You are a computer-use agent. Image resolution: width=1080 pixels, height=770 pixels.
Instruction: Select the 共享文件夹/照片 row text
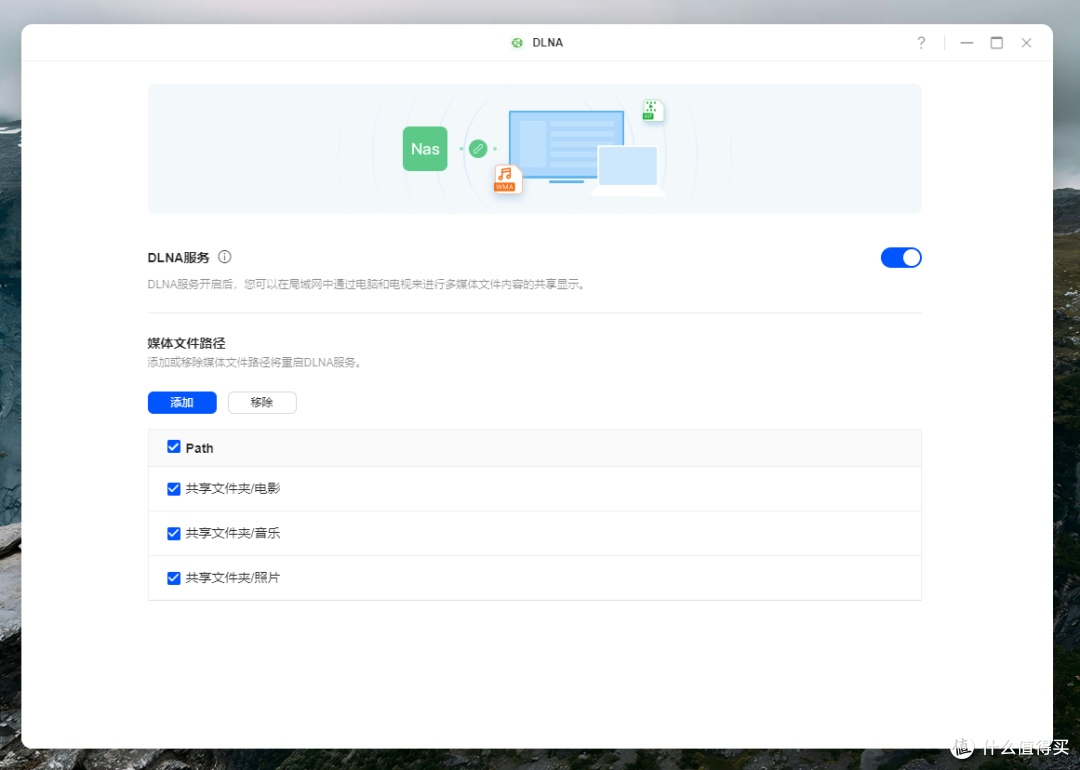pos(233,579)
